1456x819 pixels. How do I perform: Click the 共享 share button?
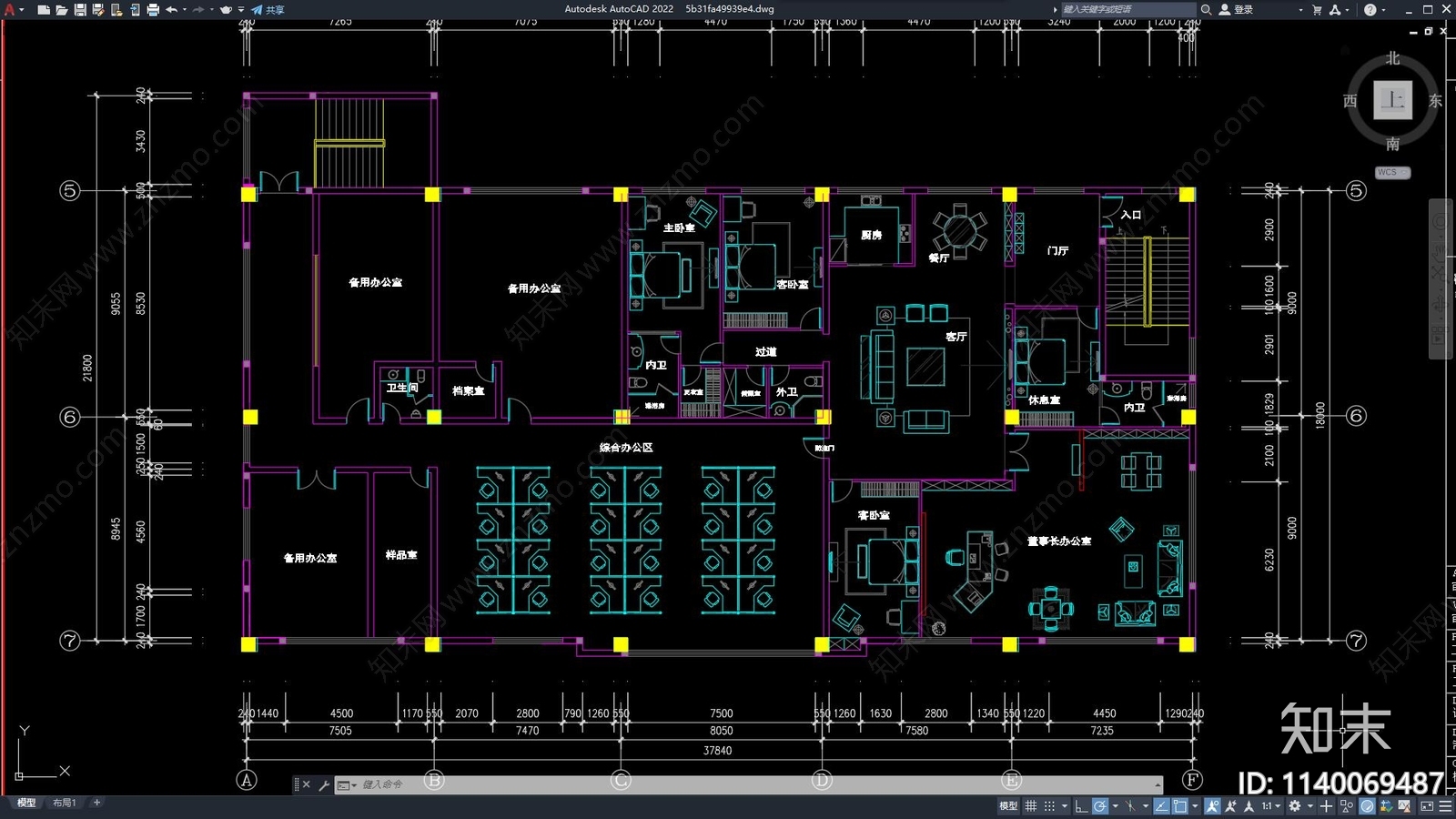[x=268, y=9]
